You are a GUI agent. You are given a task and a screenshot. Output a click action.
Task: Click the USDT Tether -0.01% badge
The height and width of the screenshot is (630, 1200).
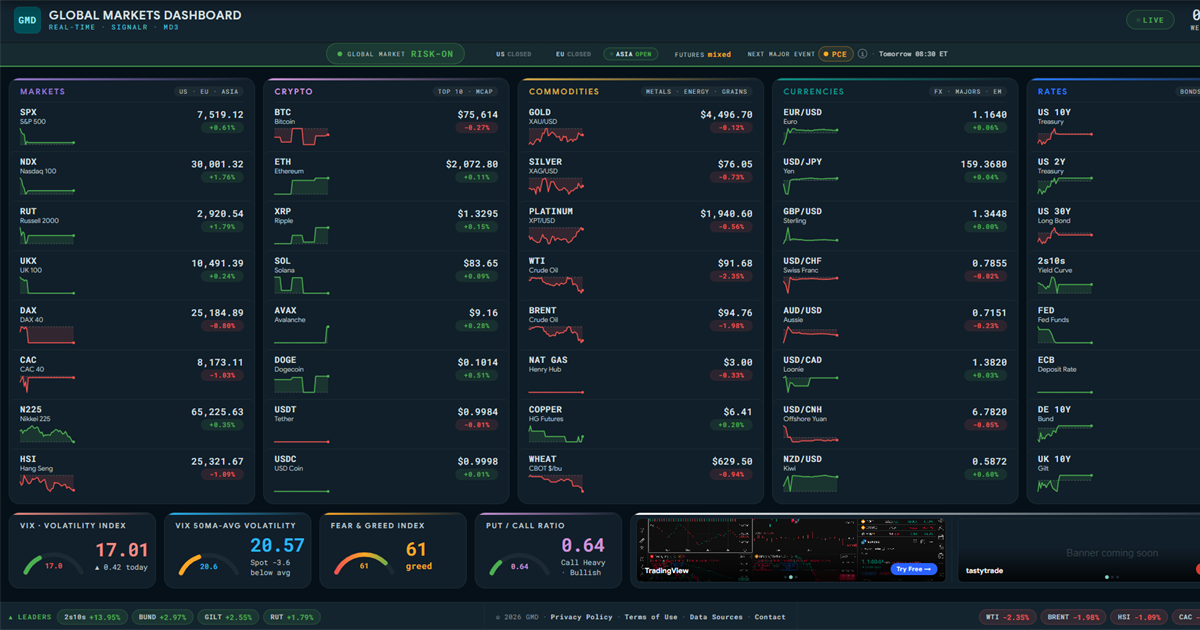coord(477,425)
